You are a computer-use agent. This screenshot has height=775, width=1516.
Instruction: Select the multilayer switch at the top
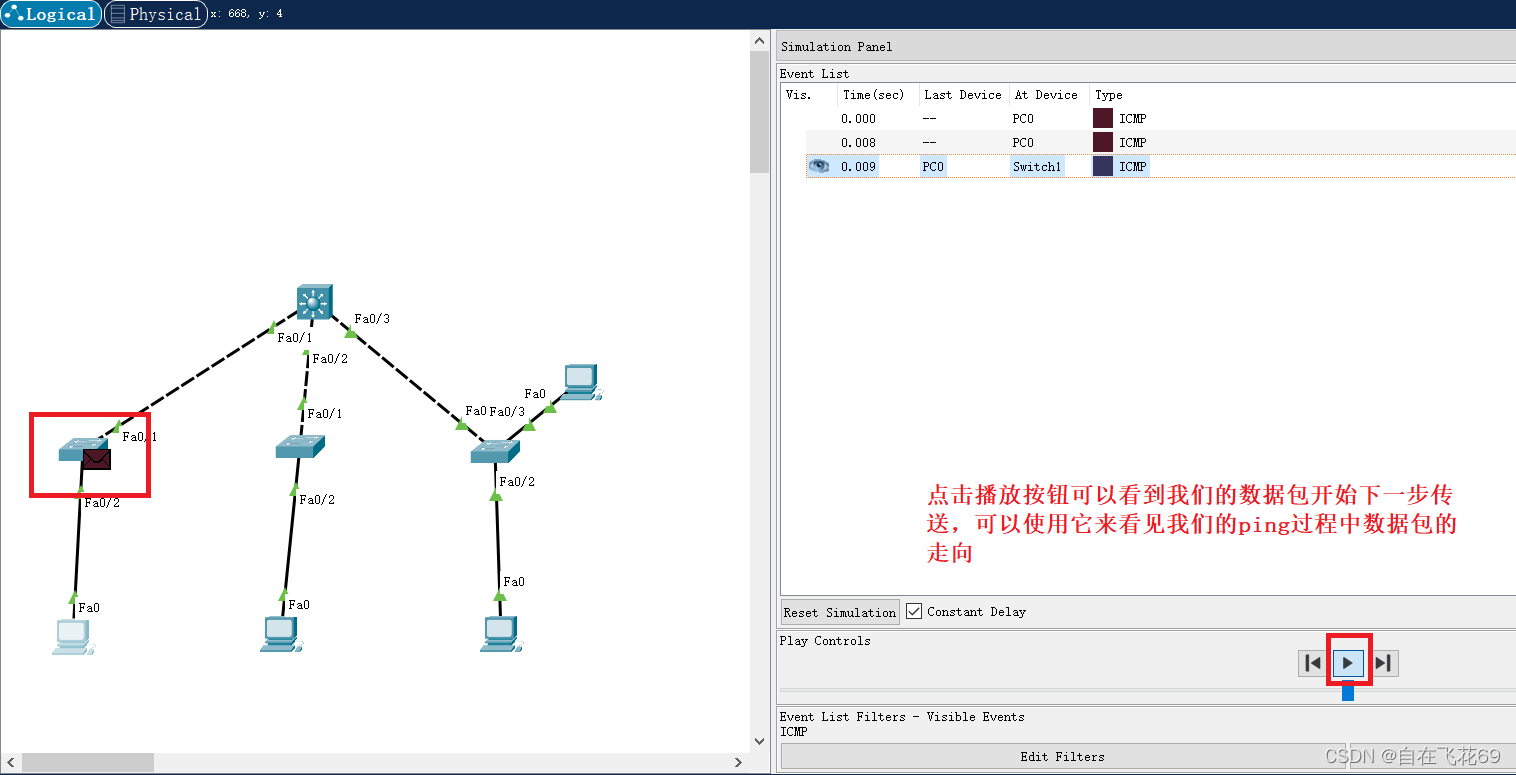[314, 302]
